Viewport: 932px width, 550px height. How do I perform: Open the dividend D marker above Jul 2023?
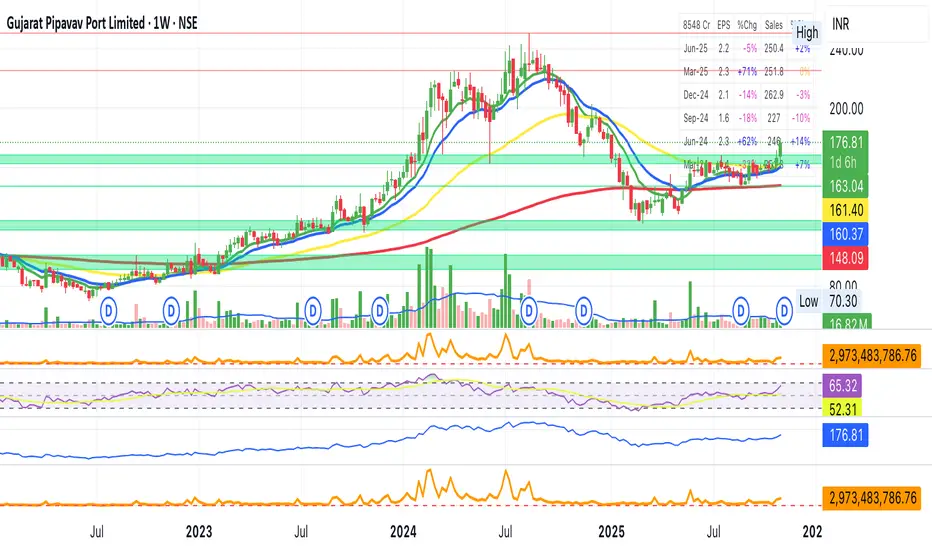pyautogui.click(x=314, y=313)
